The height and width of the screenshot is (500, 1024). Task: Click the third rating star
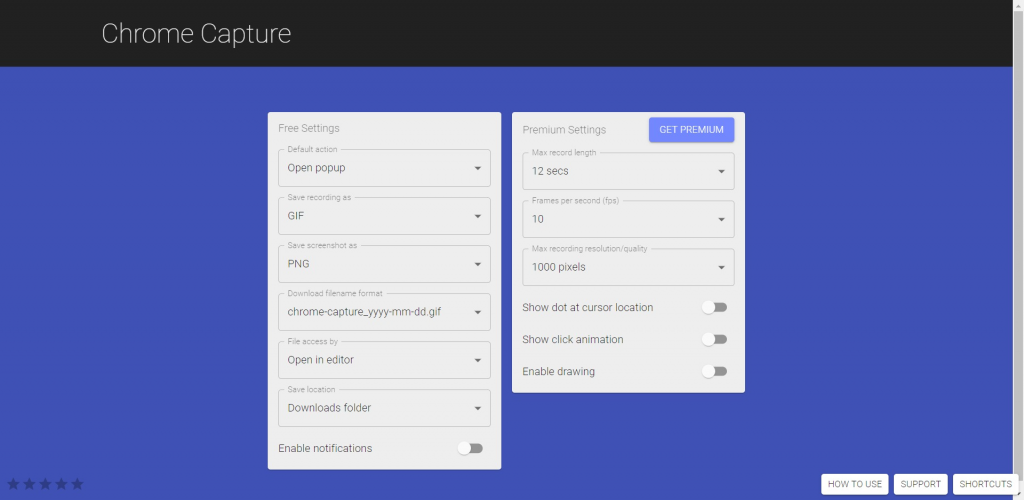point(45,484)
